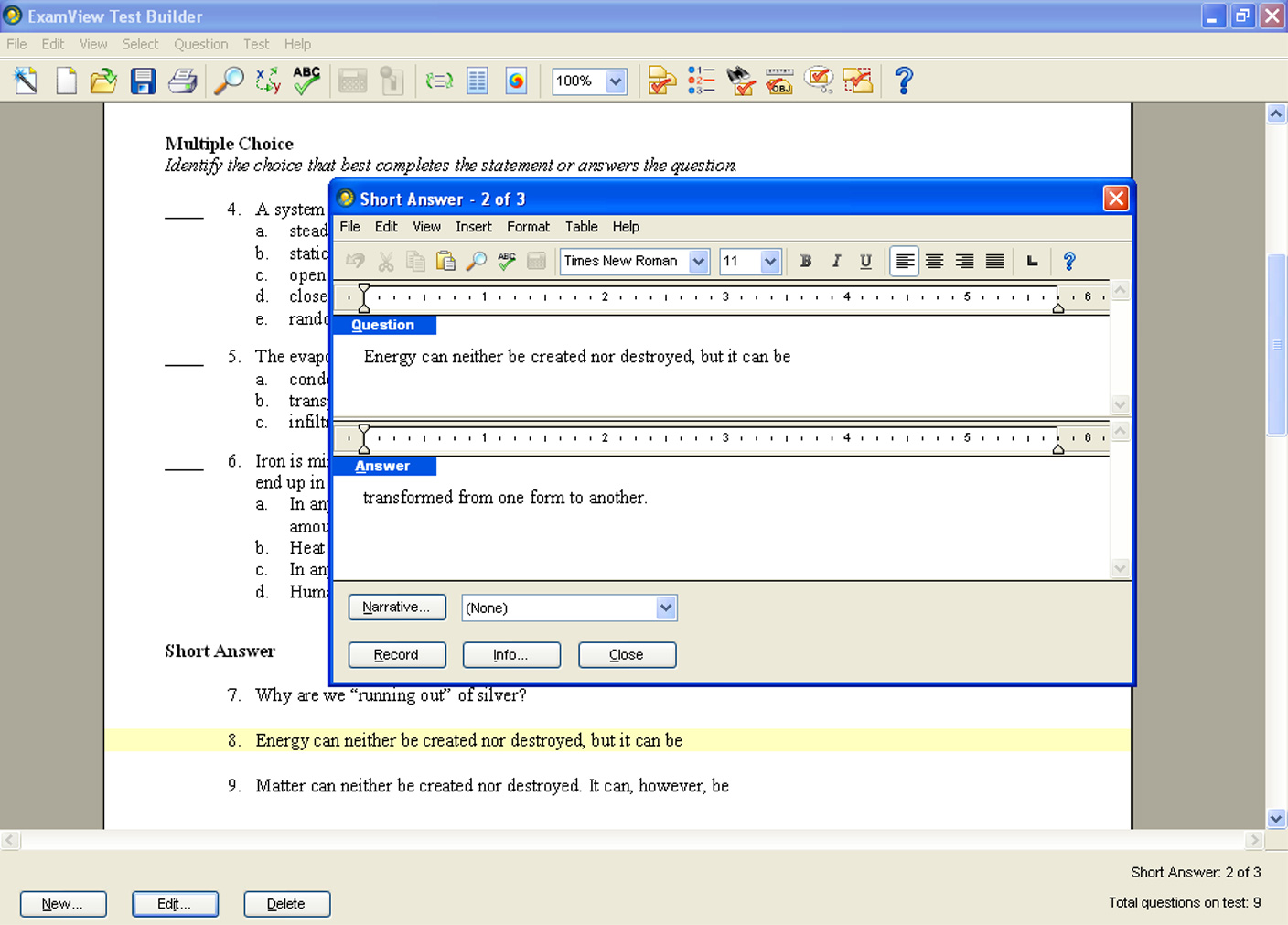Open the main Question menu

click(200, 44)
